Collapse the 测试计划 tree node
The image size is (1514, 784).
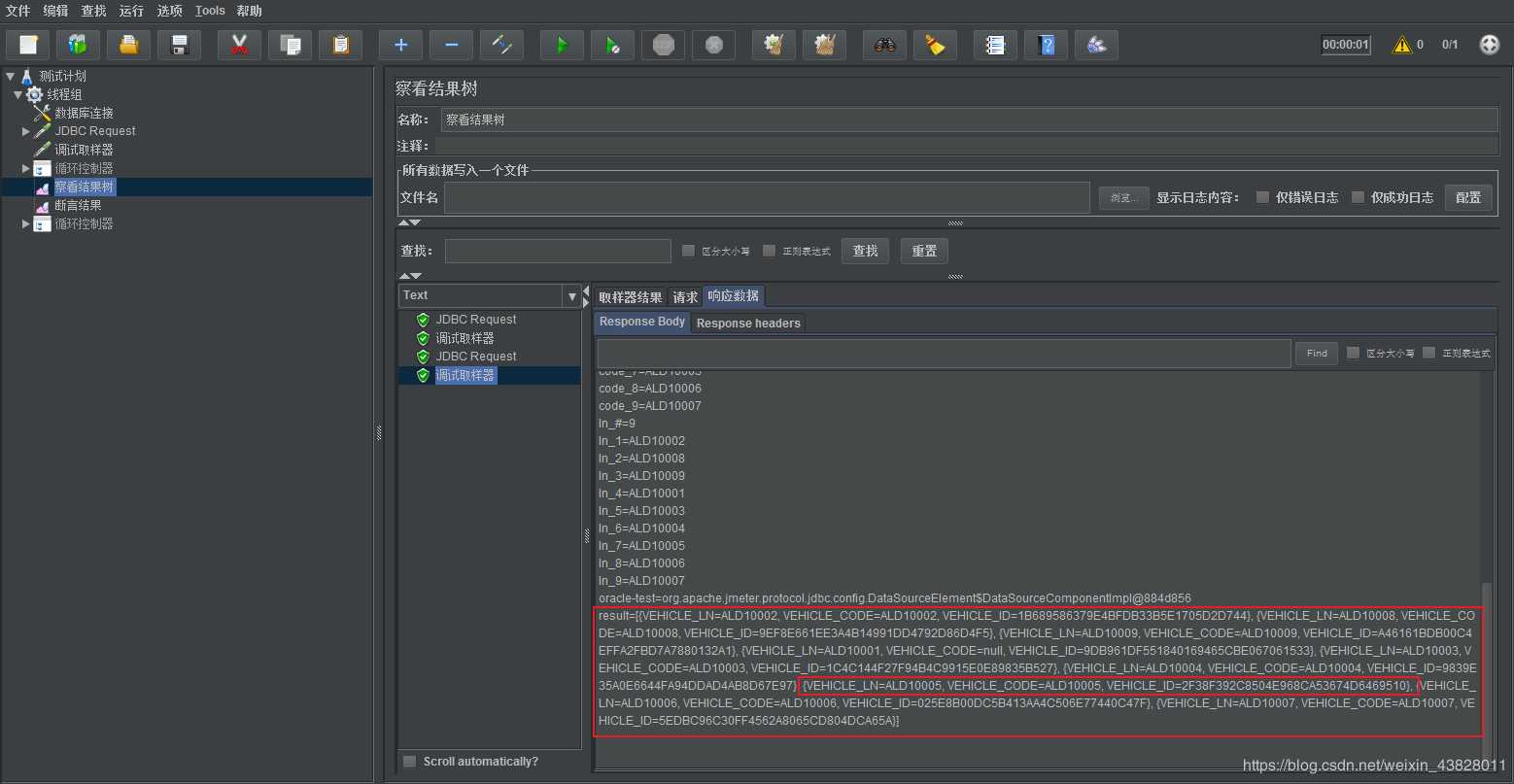10,76
